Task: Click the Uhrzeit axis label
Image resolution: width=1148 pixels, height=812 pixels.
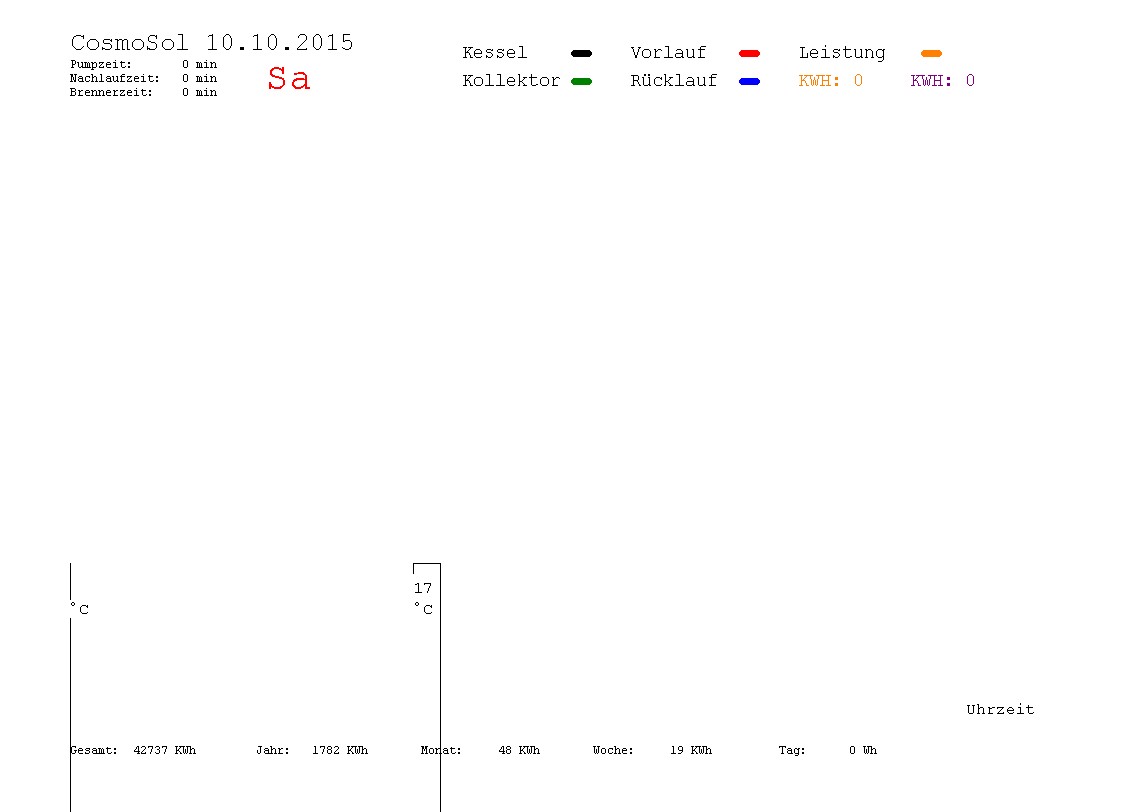Action: [1000, 709]
